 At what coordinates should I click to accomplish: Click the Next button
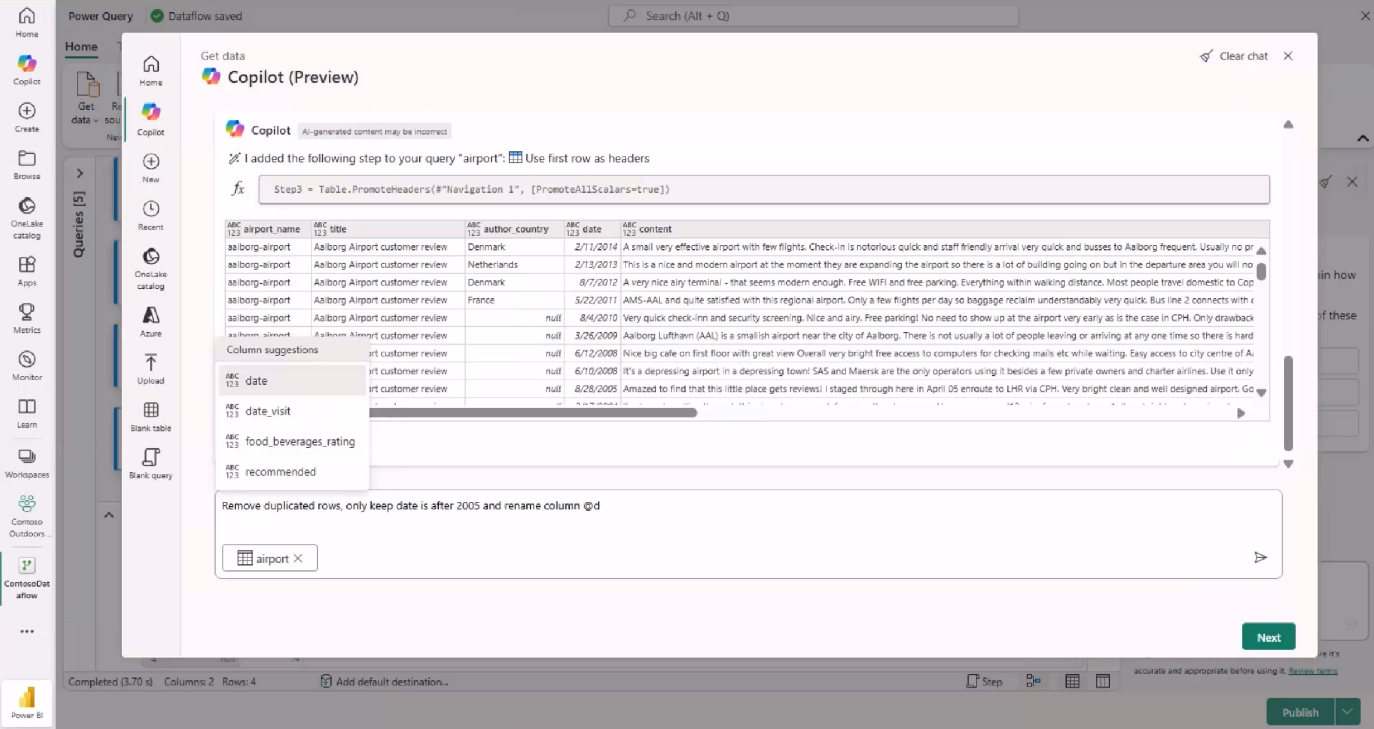(x=1268, y=637)
